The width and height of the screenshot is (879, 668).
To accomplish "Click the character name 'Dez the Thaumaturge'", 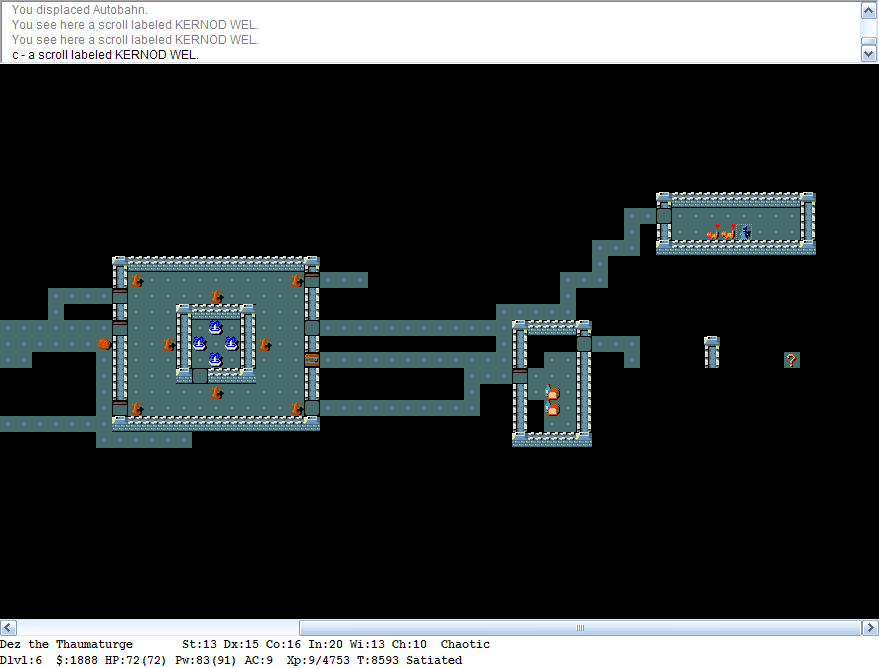I will click(x=67, y=644).
